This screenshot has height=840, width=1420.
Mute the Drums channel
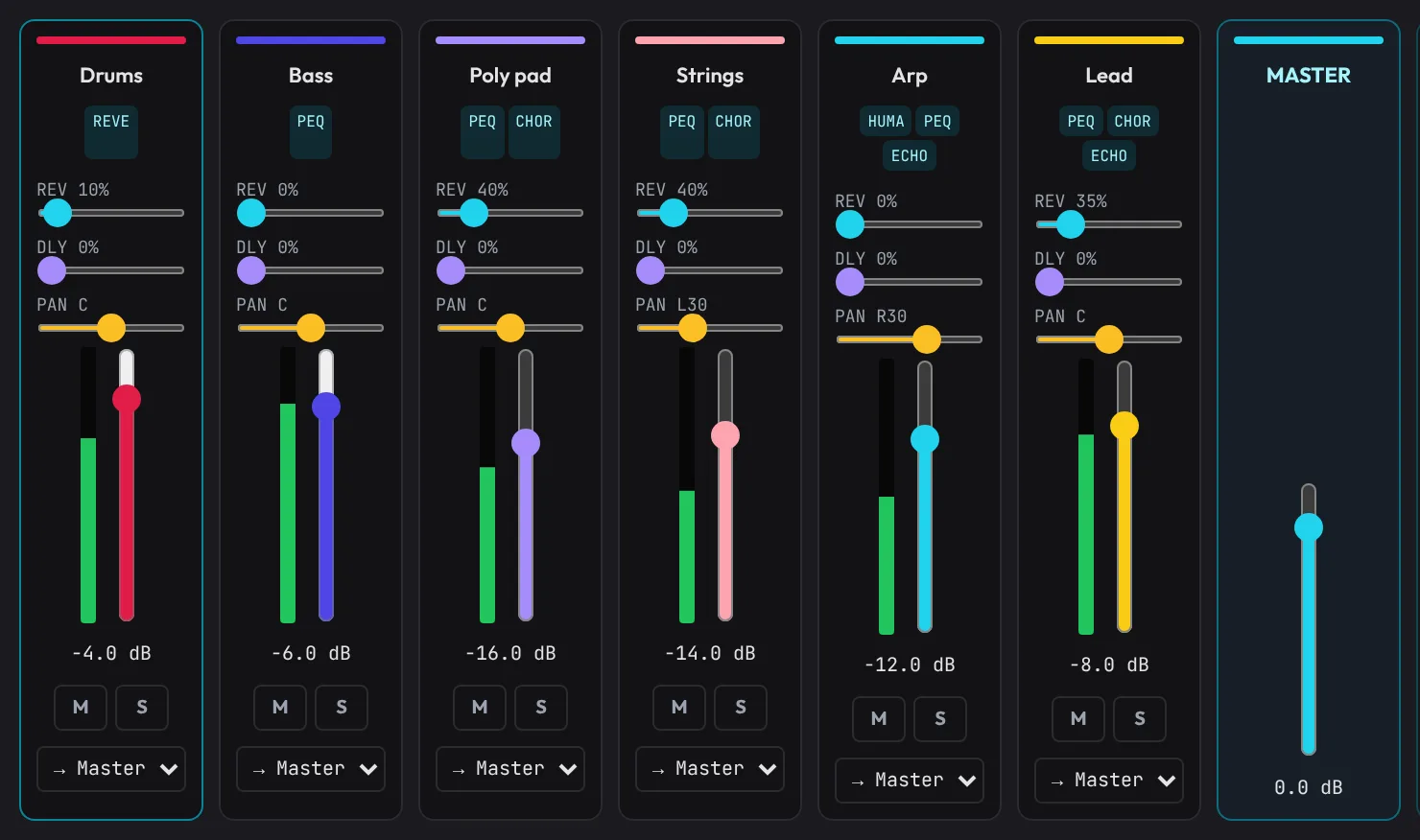[81, 708]
